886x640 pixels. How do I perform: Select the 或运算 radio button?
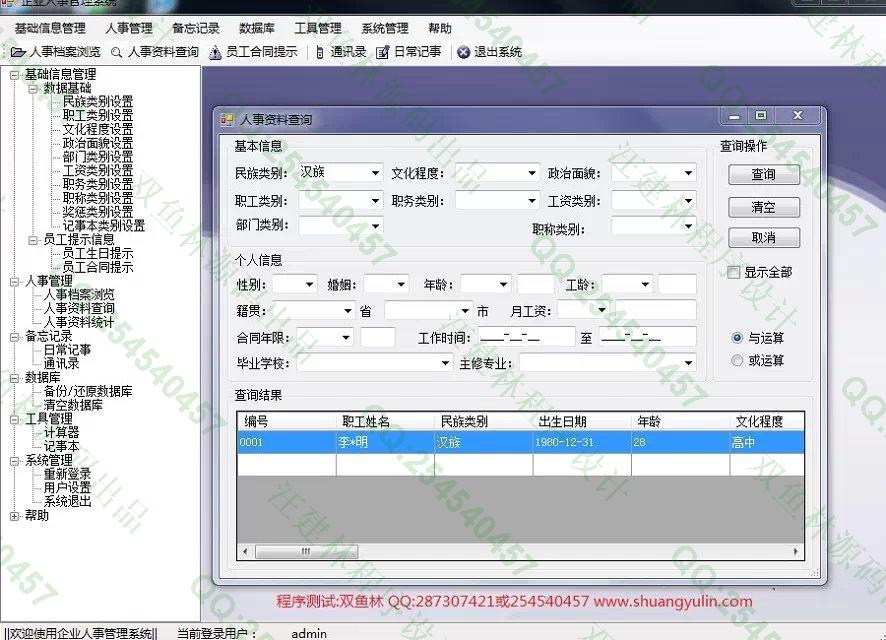(x=737, y=360)
